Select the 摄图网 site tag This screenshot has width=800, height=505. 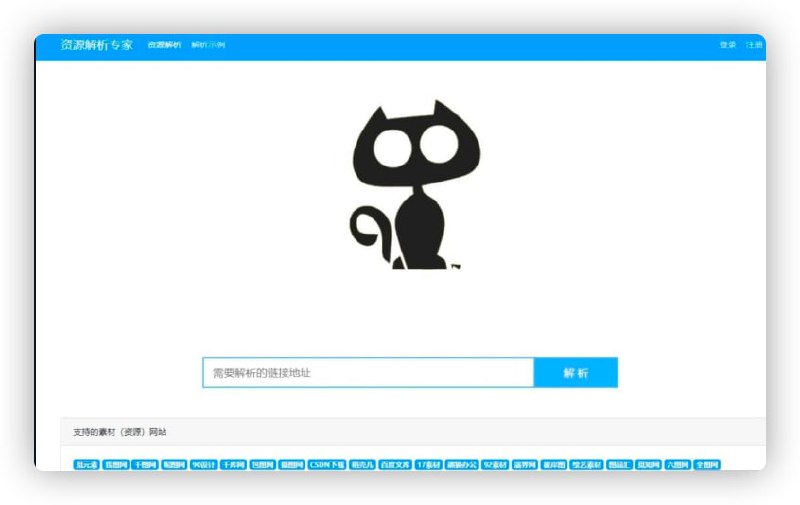coord(292,465)
